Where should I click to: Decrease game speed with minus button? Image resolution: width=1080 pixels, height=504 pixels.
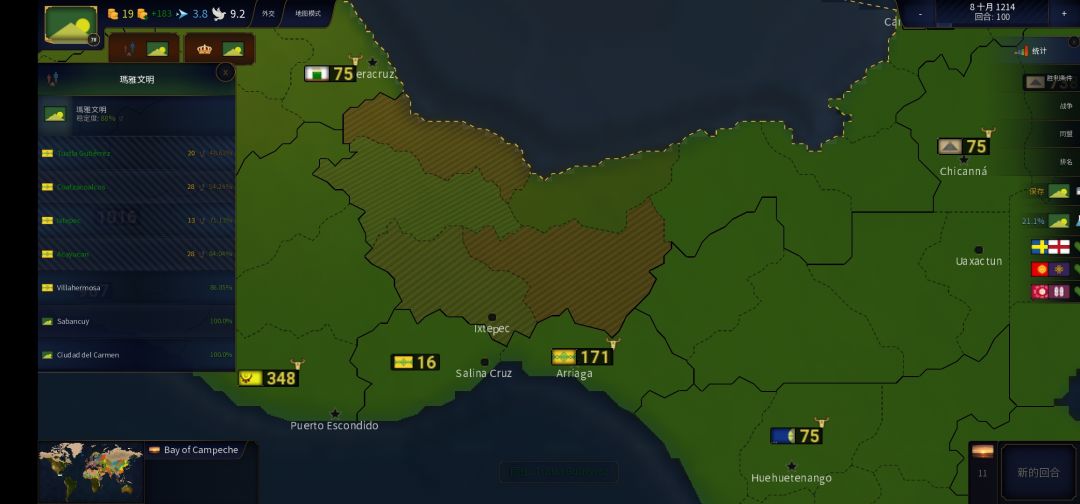click(921, 14)
